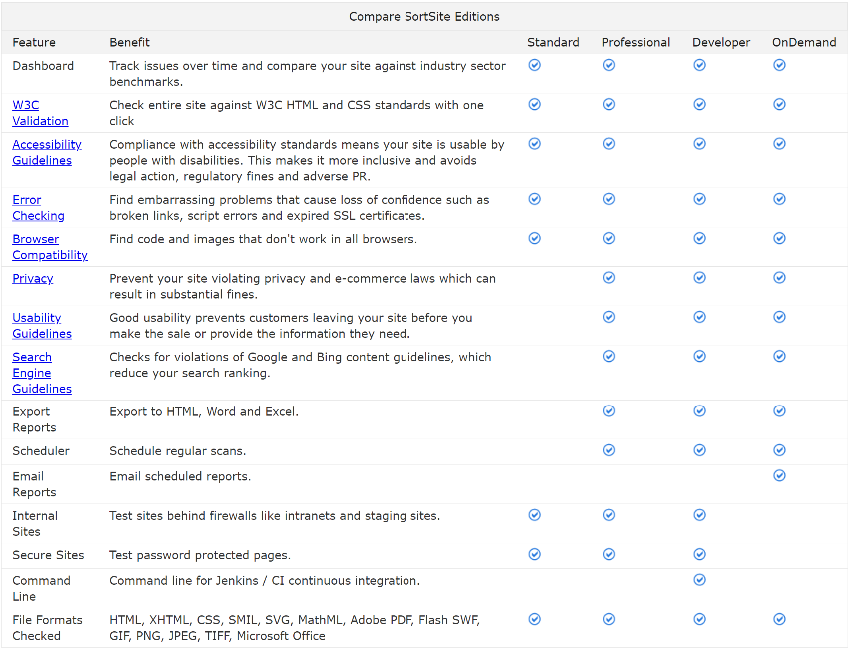Click OnDemand checkmark in Email Reports row
Viewport: 850px width, 650px height.
tap(779, 475)
